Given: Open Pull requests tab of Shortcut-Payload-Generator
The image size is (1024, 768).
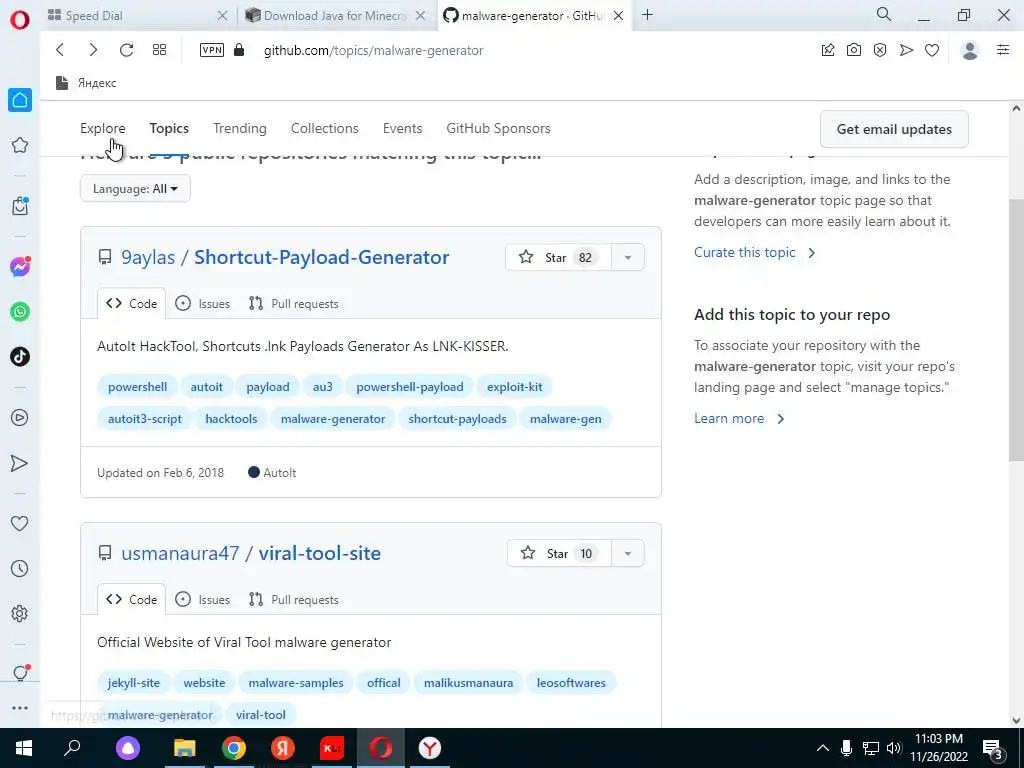Looking at the screenshot, I should coord(294,304).
